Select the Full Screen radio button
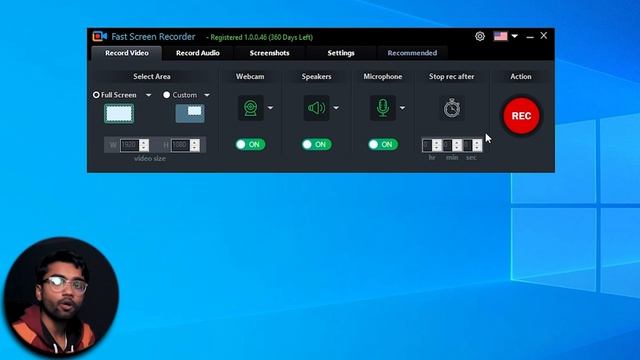This screenshot has height=360, width=640. click(x=96, y=95)
